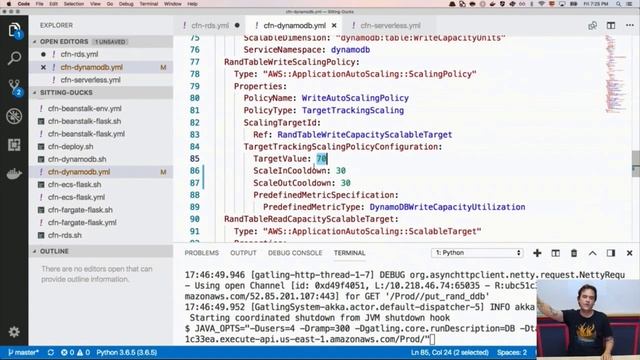Open the Debug Console panel tab
Screen dimensions: 640x360
coord(295,253)
